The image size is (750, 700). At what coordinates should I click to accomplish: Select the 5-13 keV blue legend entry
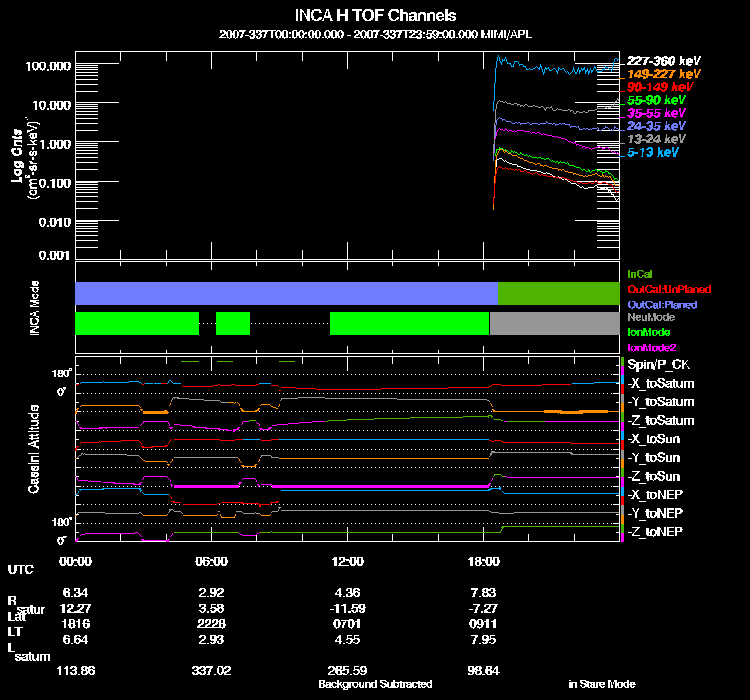point(652,152)
